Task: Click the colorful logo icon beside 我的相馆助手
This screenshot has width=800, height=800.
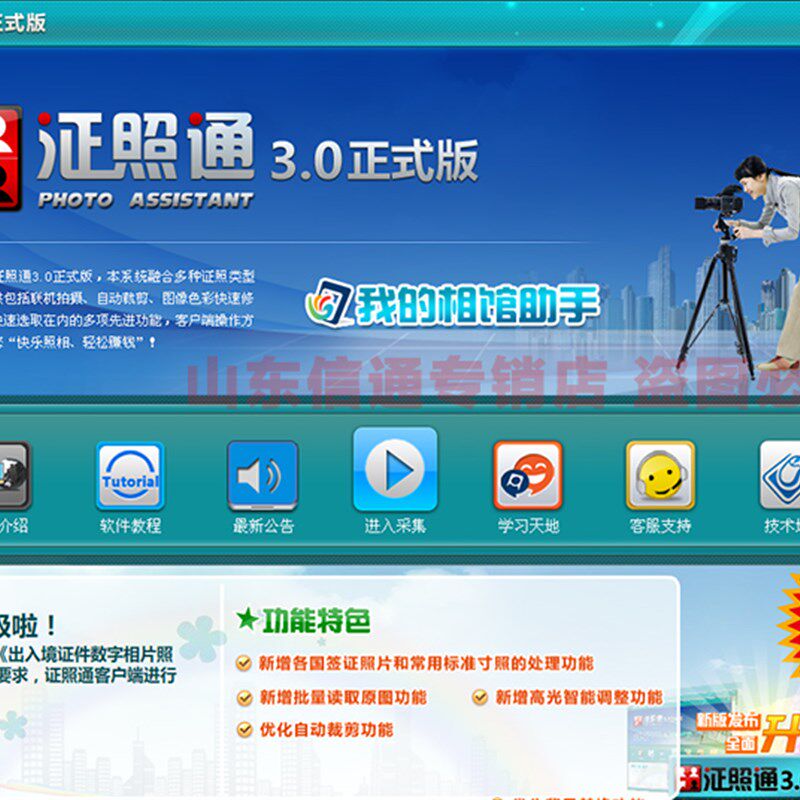Action: [329, 303]
